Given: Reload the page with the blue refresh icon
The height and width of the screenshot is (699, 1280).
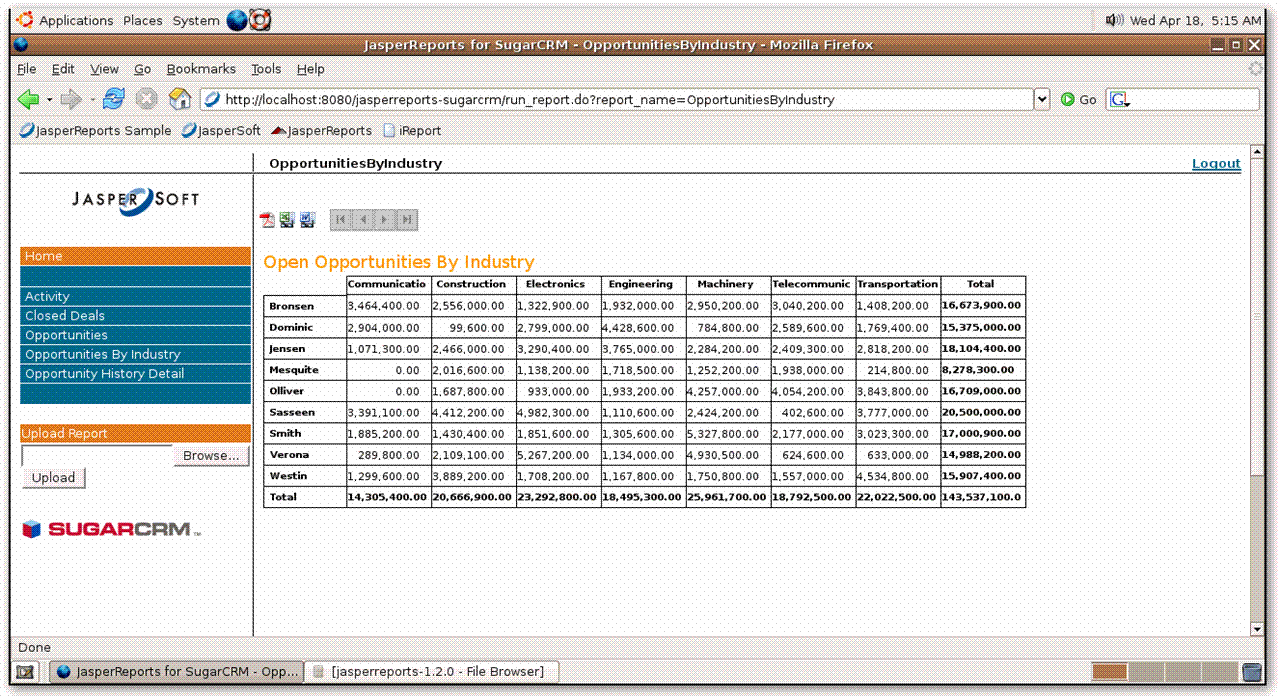Looking at the screenshot, I should tap(114, 99).
